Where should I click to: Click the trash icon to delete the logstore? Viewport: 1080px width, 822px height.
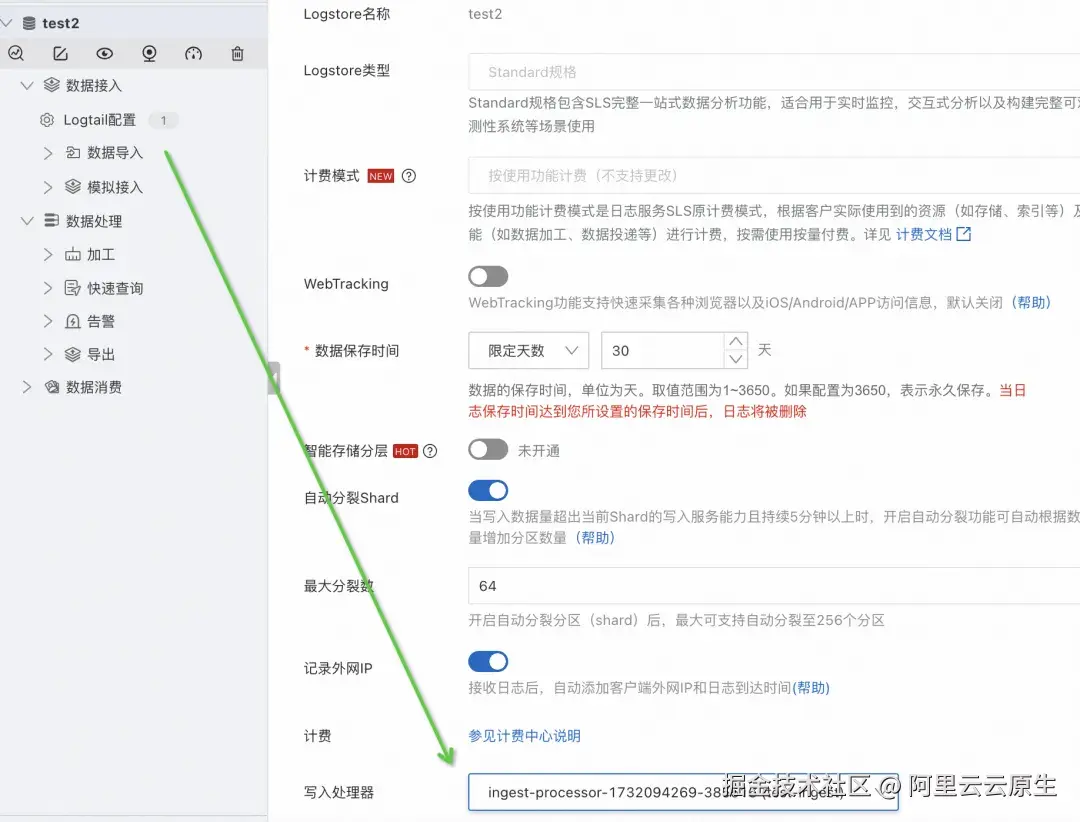tap(237, 53)
